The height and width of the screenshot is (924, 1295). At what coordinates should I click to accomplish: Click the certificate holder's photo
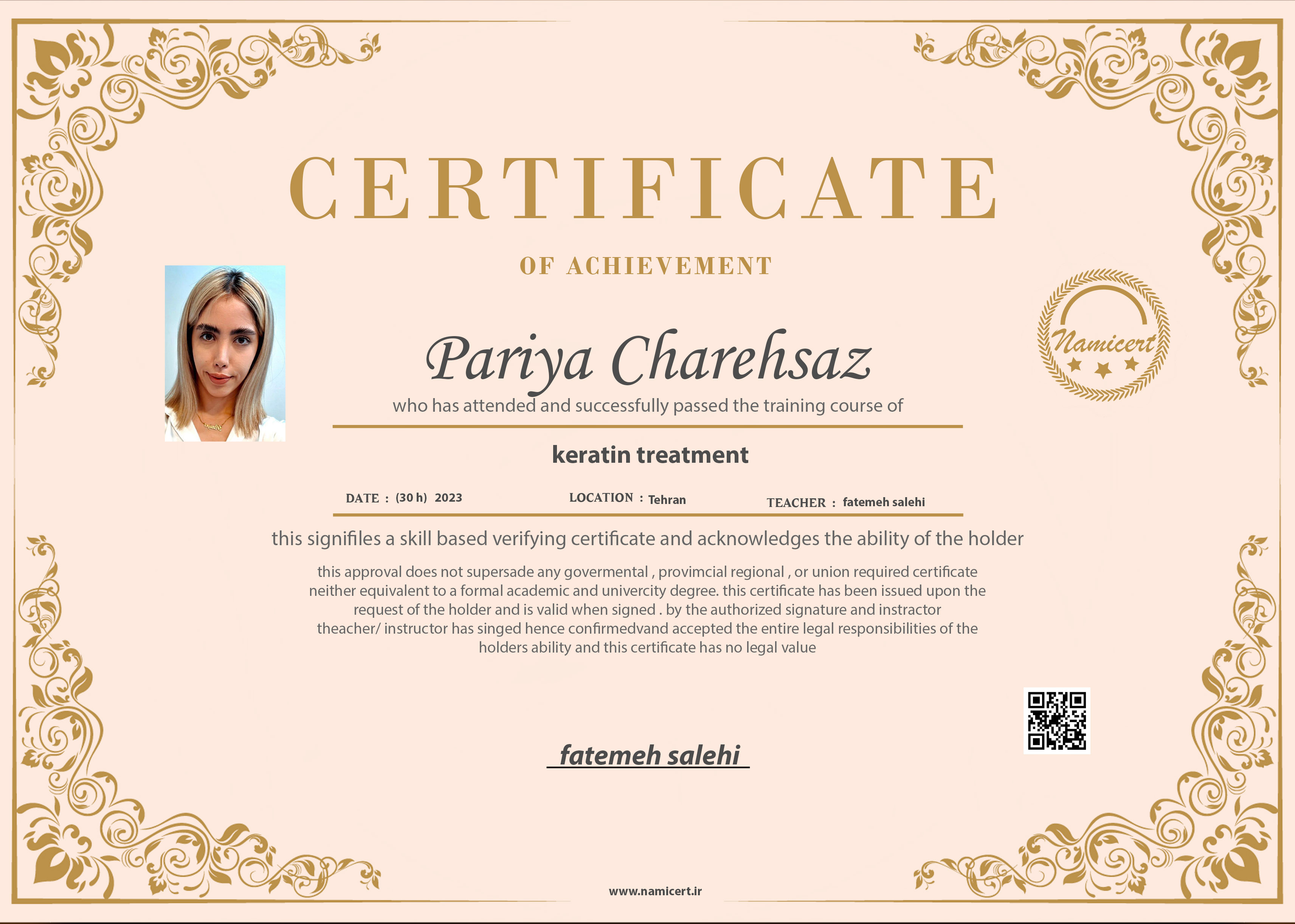tap(225, 353)
